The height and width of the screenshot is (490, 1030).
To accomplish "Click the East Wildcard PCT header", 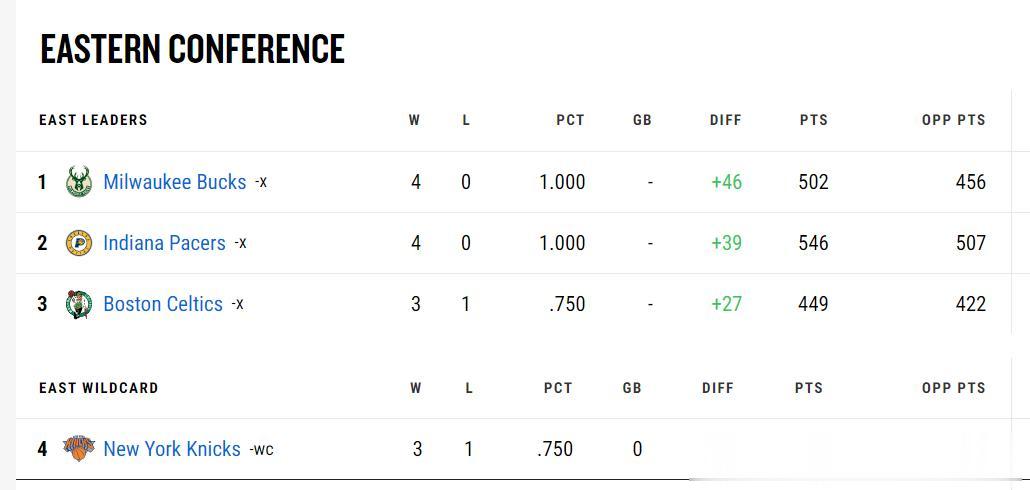I will 558,388.
